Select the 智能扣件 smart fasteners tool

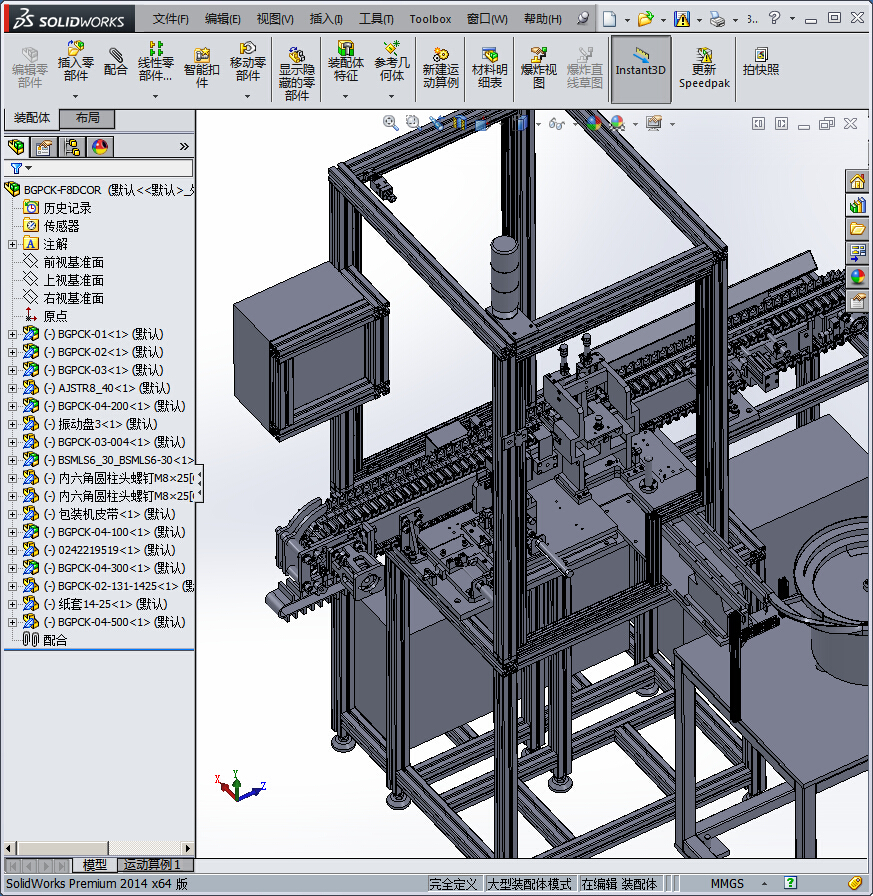[x=202, y=66]
